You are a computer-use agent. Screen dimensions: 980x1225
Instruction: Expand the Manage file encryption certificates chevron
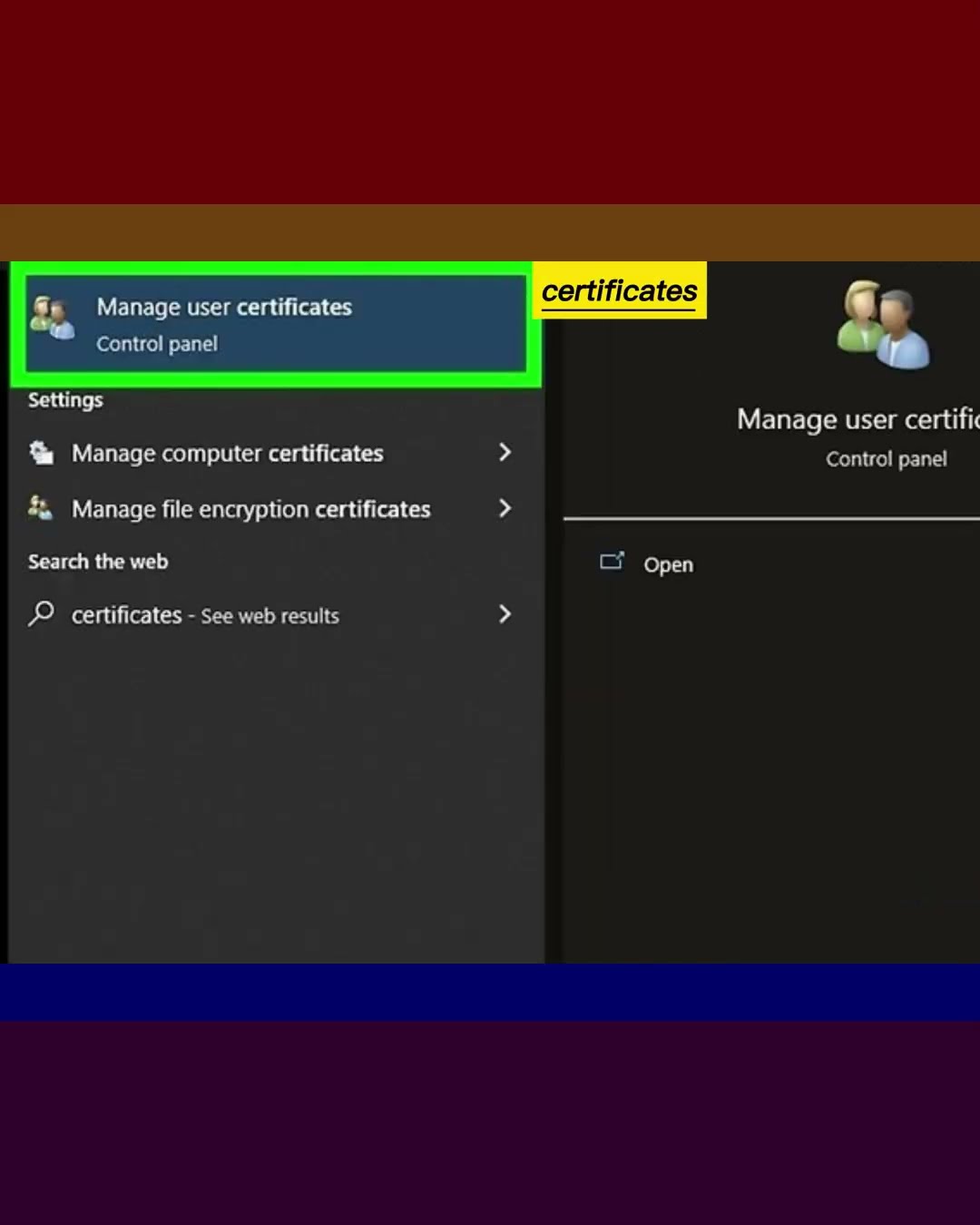[505, 508]
